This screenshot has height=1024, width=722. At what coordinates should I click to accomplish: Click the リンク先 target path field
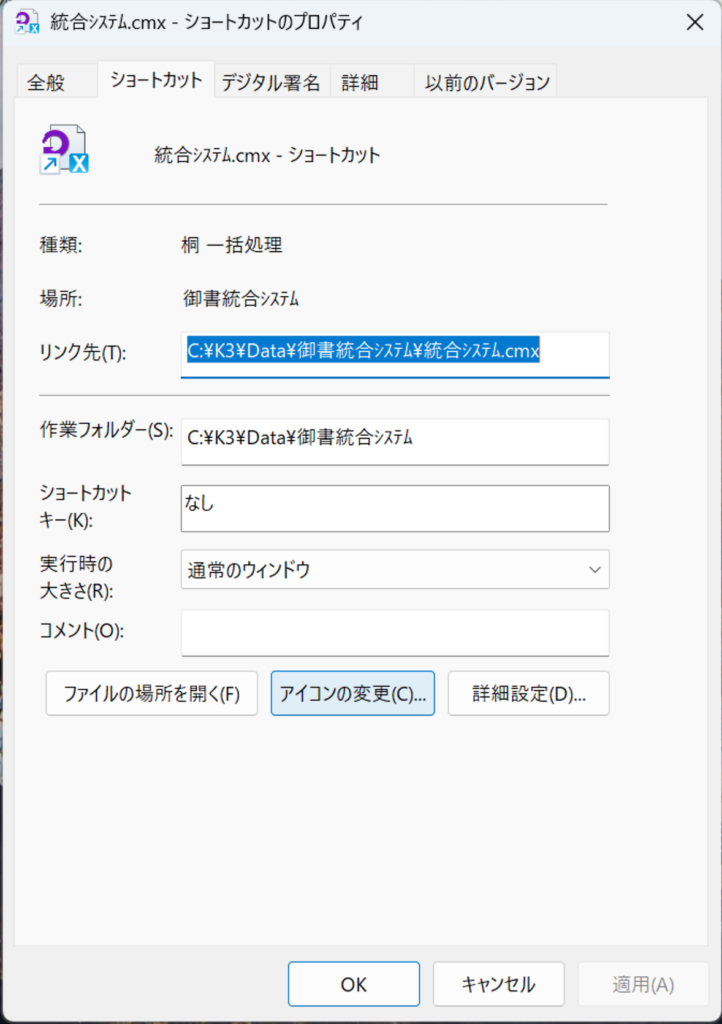pyautogui.click(x=394, y=353)
